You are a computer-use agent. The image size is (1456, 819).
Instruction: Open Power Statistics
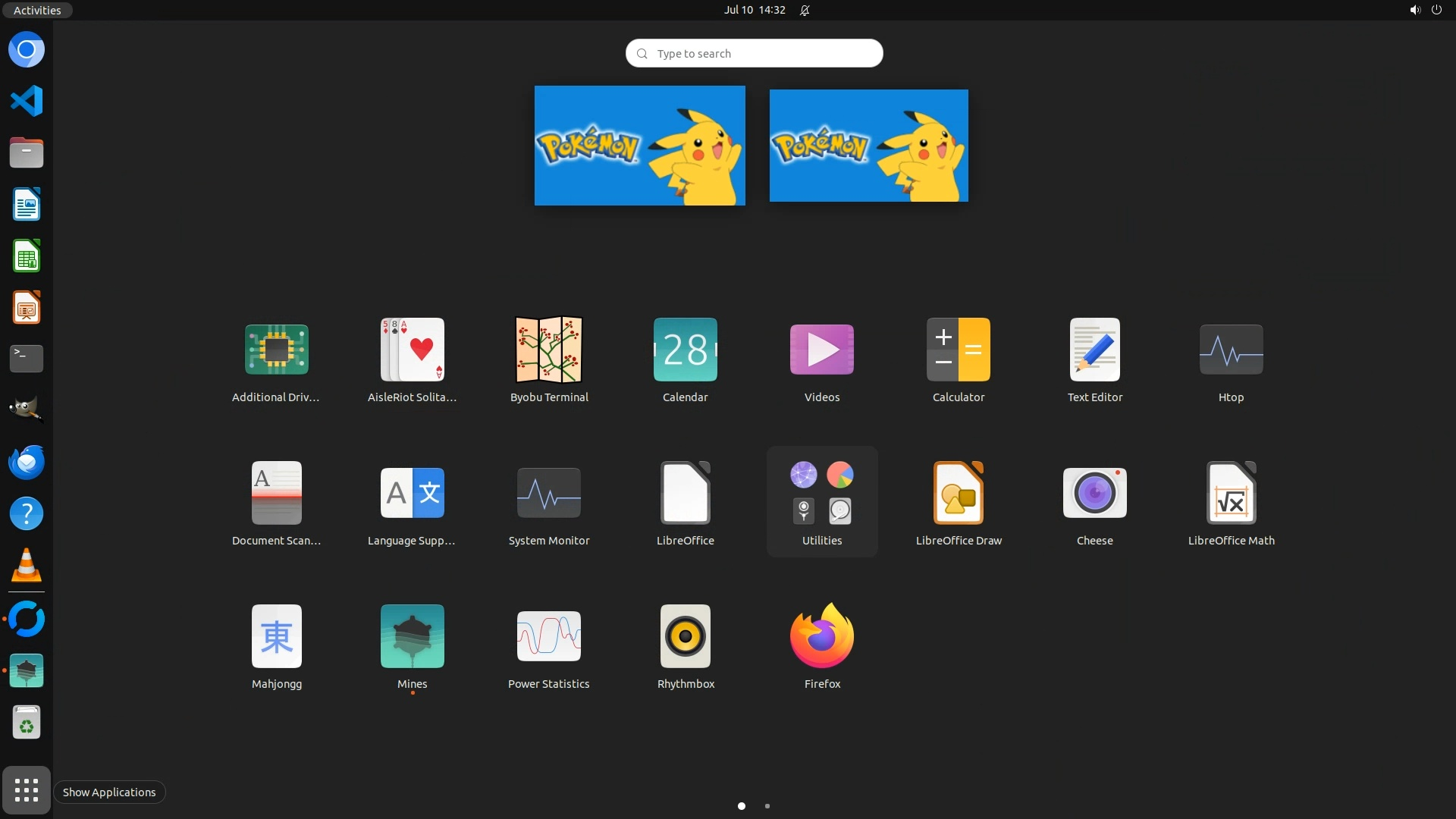[x=548, y=637]
